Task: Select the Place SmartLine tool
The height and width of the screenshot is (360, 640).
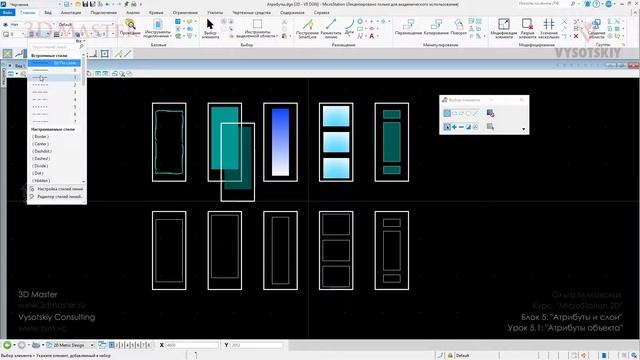Action: [308, 29]
